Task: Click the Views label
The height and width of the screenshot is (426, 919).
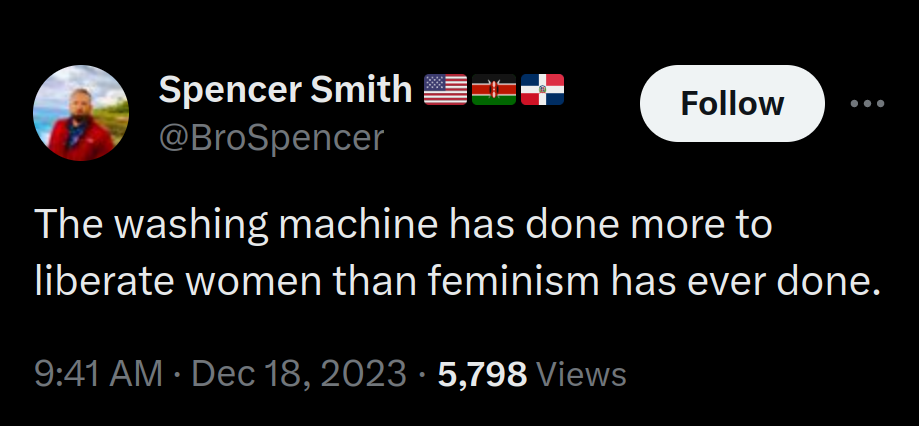Action: [582, 374]
